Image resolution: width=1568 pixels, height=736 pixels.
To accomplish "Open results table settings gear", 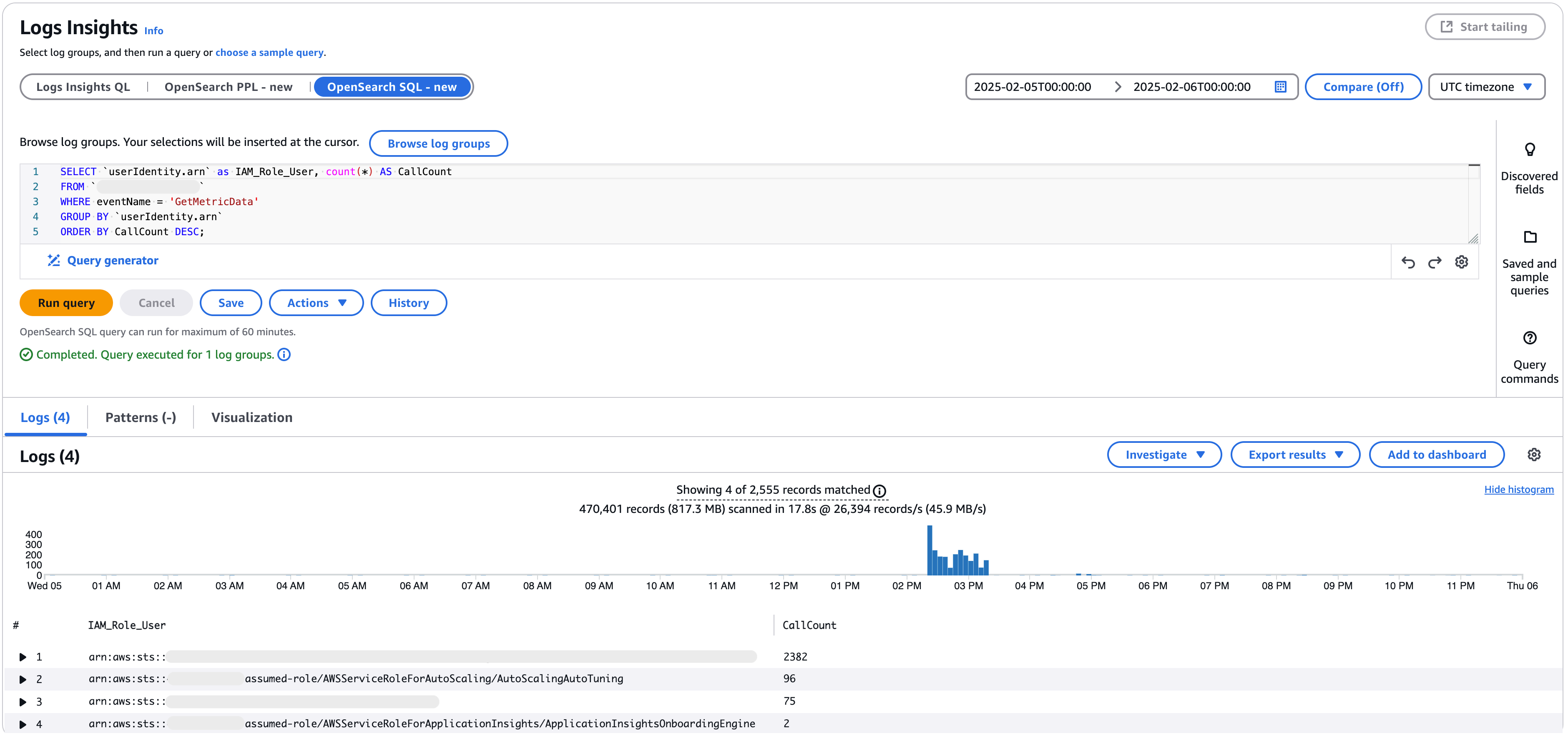I will pyautogui.click(x=1534, y=455).
